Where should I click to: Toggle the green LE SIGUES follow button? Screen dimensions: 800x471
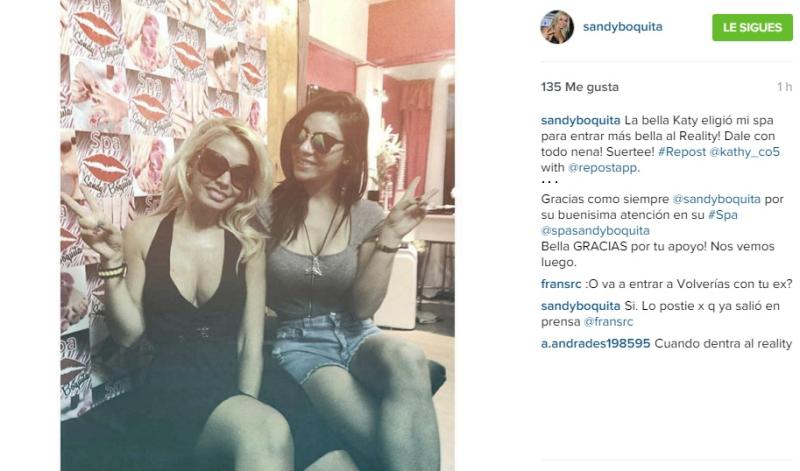coord(752,27)
